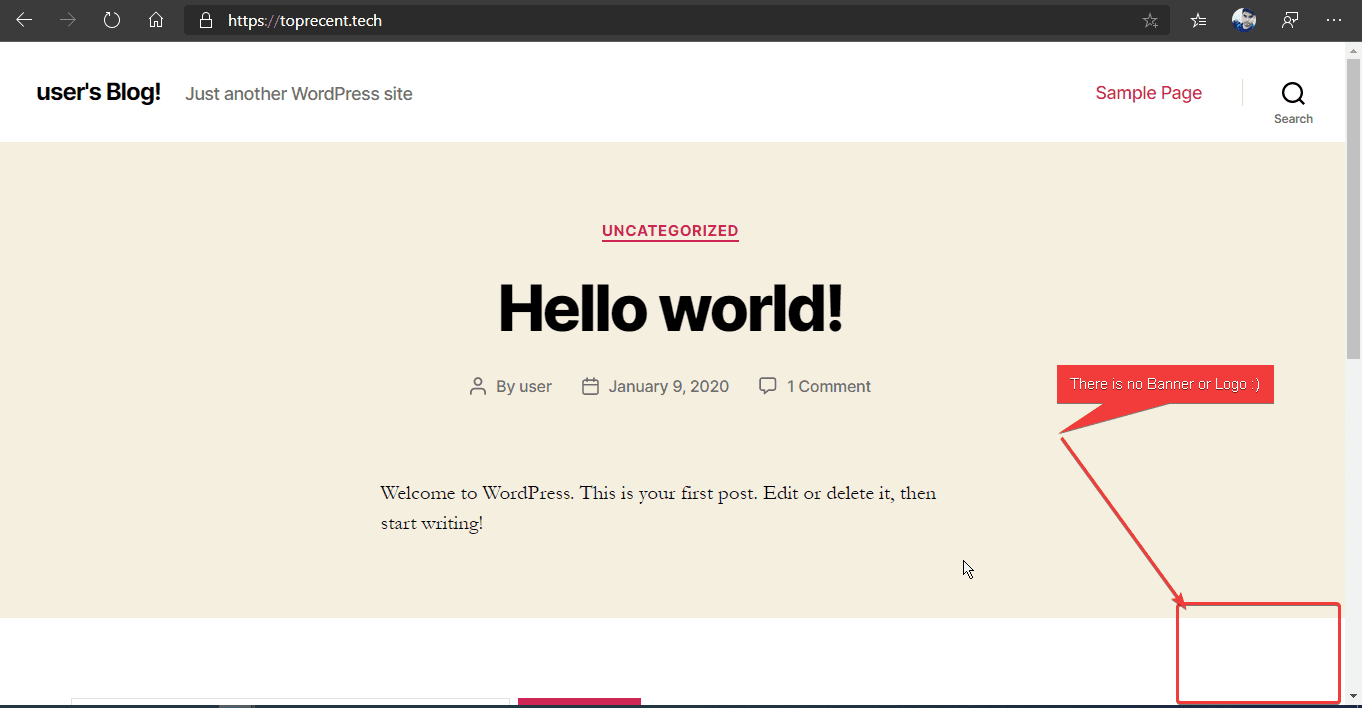Click the scrollbar up arrow
Viewport: 1362px width, 708px height.
point(1354,49)
